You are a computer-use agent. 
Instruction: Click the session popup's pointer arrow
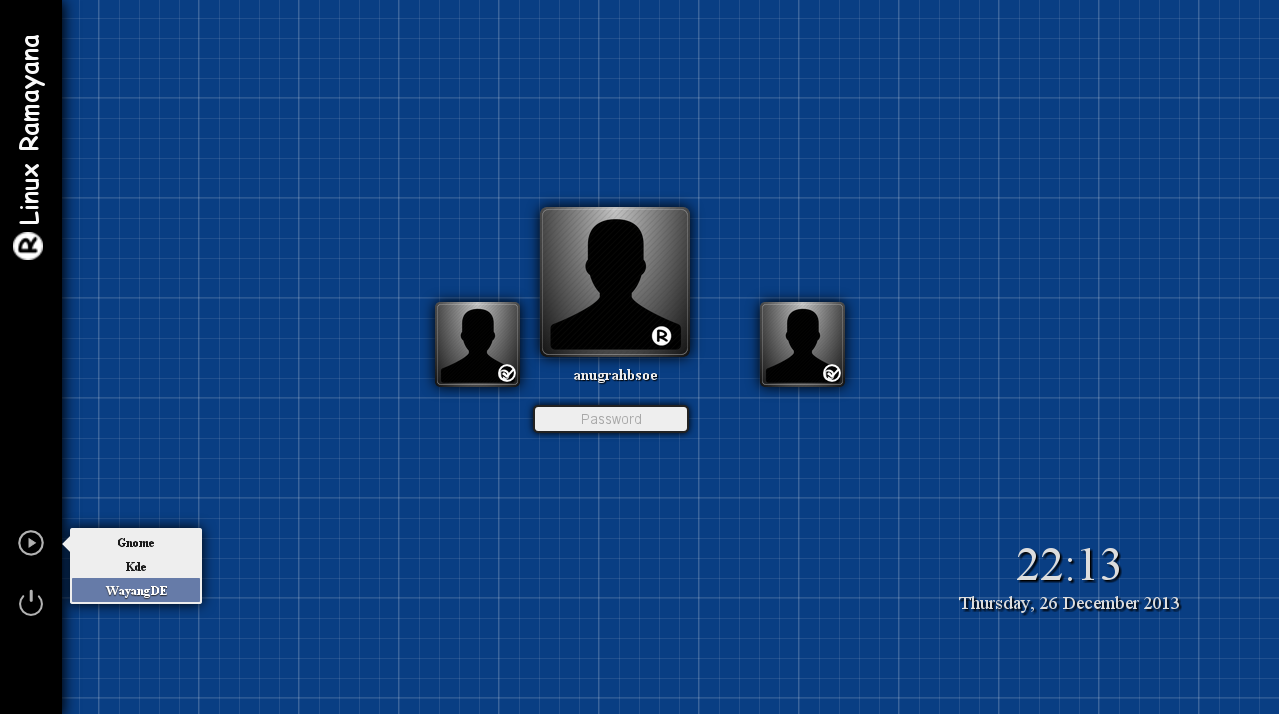pyautogui.click(x=66, y=543)
